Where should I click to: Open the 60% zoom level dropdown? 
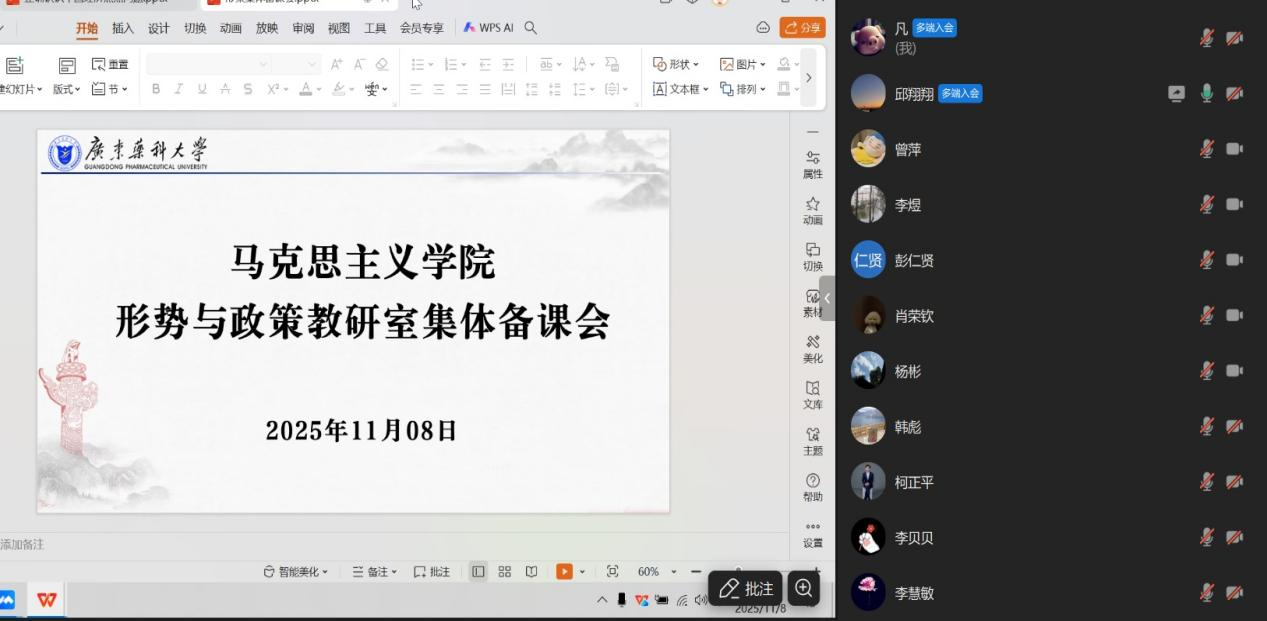tap(673, 572)
